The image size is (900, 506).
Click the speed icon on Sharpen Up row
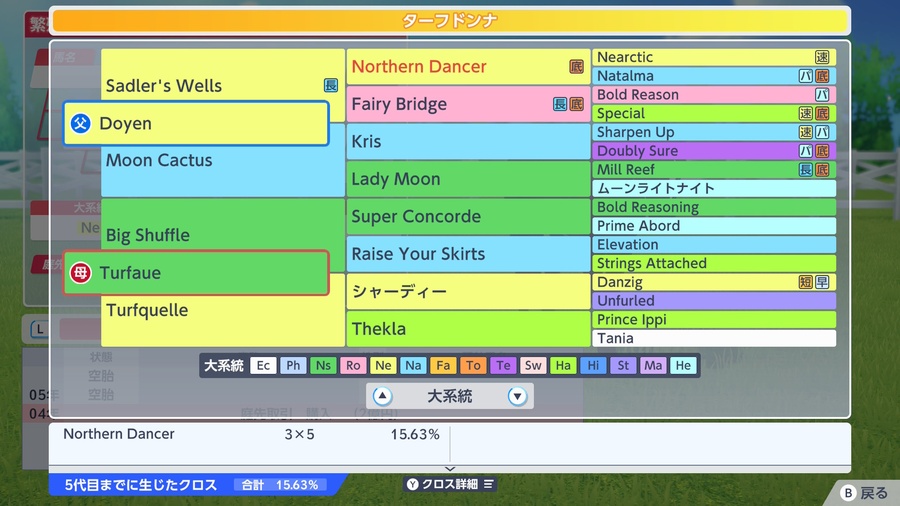coord(806,132)
